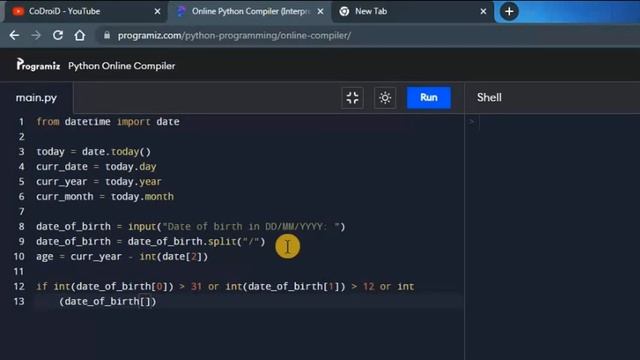Click the 'from datetime import date' line
Image resolution: width=640 pixels, height=360 pixels.
tap(108, 122)
